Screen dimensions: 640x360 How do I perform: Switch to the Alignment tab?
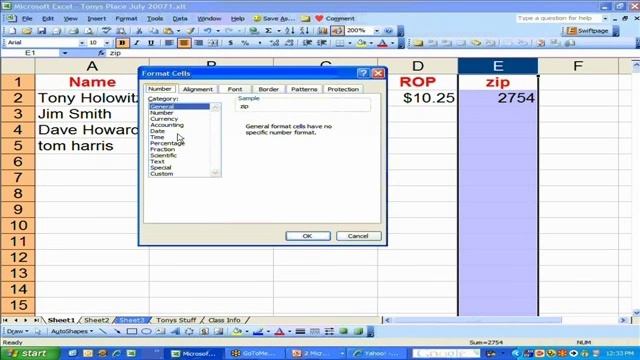(198, 89)
